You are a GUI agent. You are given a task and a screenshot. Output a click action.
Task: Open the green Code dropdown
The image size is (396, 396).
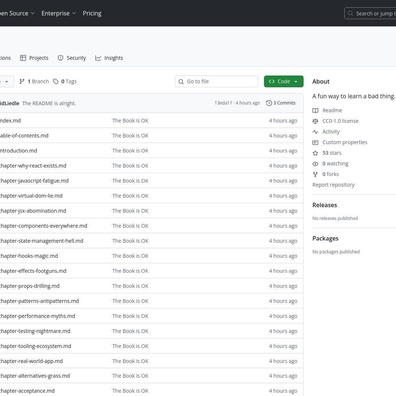(284, 81)
